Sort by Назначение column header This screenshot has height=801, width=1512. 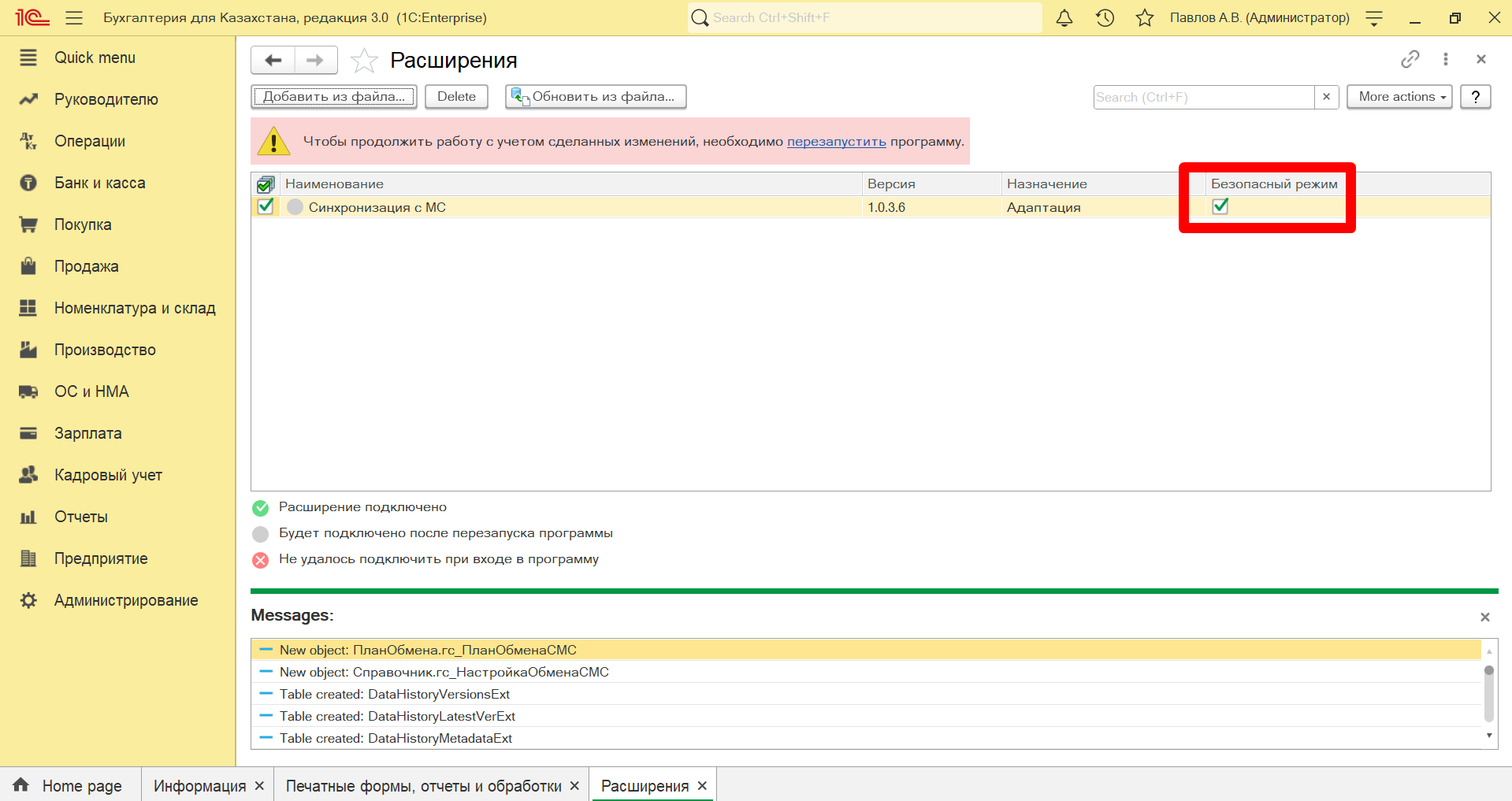tap(1103, 184)
